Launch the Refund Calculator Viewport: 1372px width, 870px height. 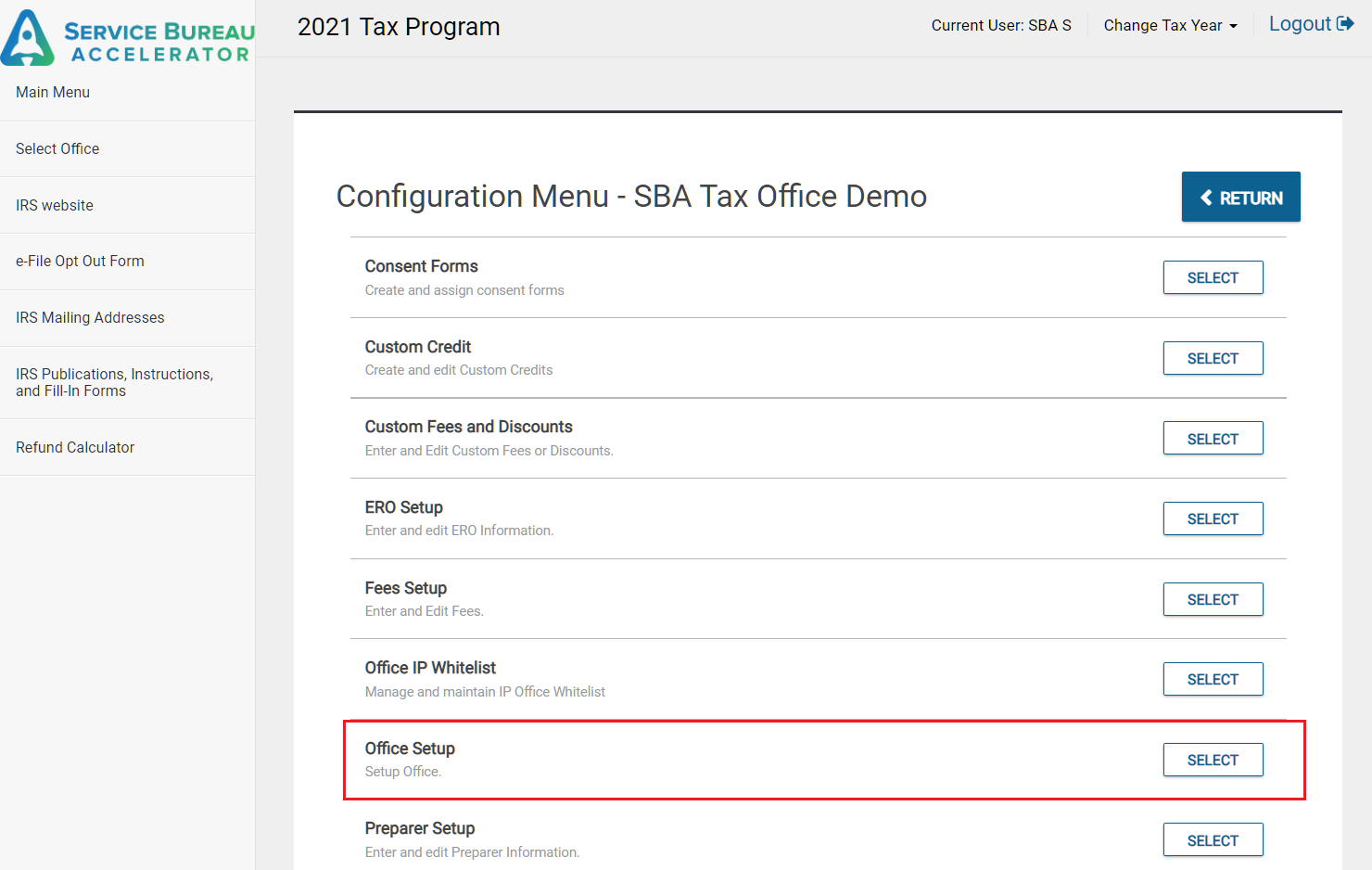point(75,448)
